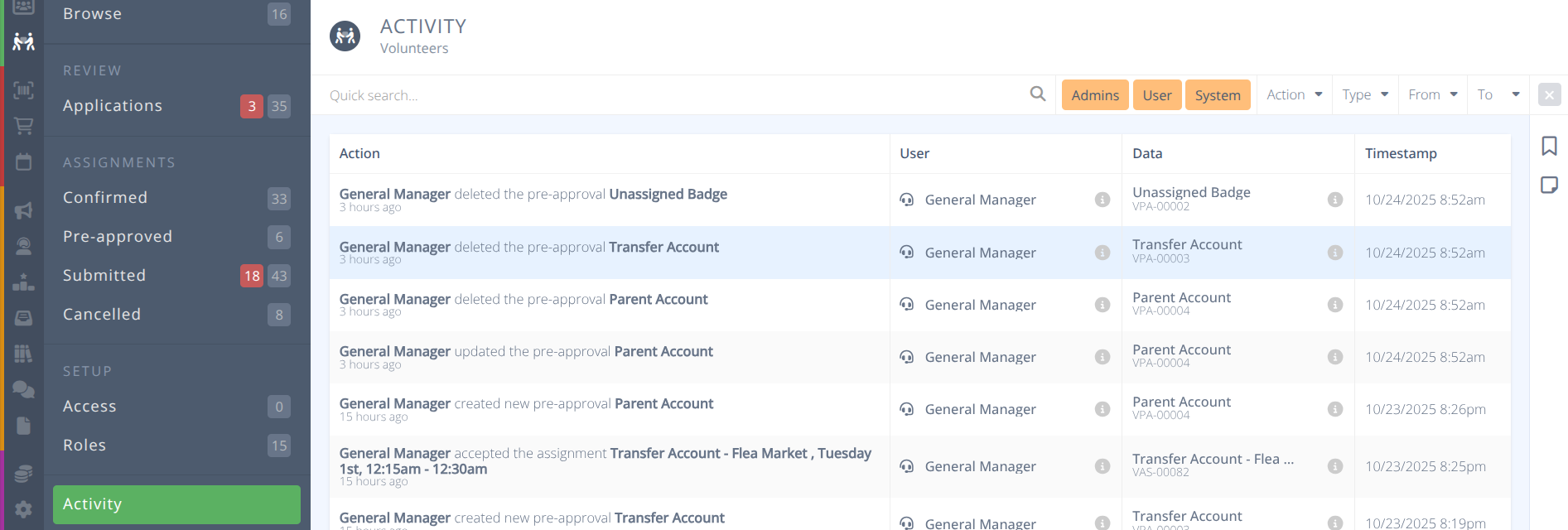Select the active Activity sidebar item

coord(176,504)
